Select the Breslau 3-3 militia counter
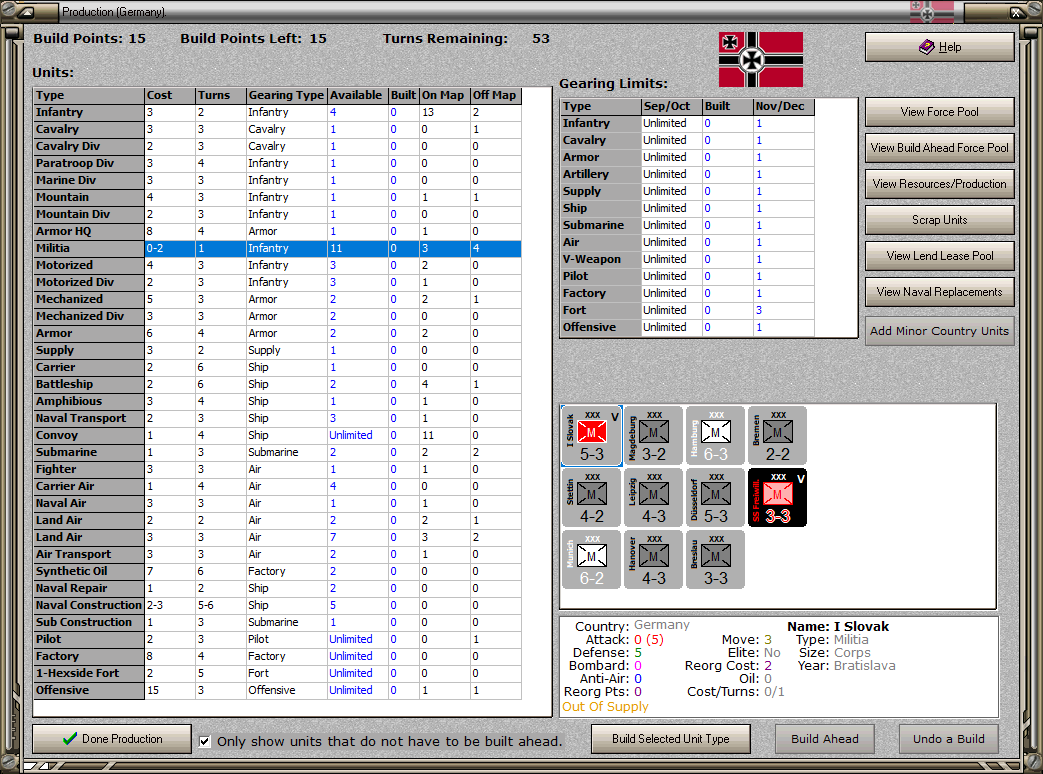Screen dimensions: 1043x774 pyautogui.click(x=715, y=559)
